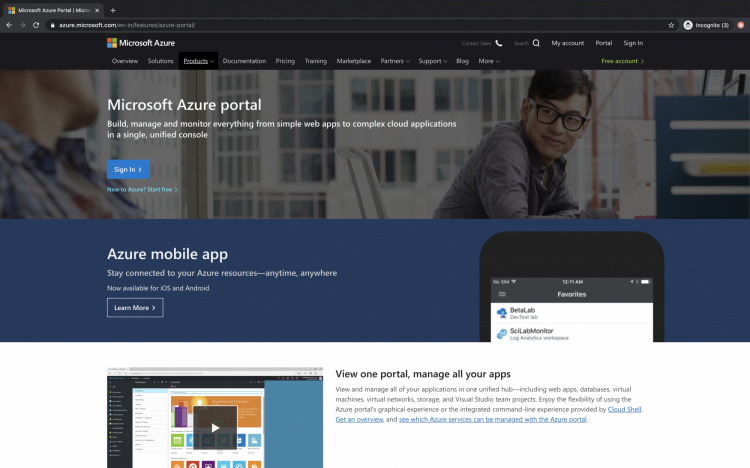Open a new browser tab
Screen dimensions: 750x468
(113, 9)
